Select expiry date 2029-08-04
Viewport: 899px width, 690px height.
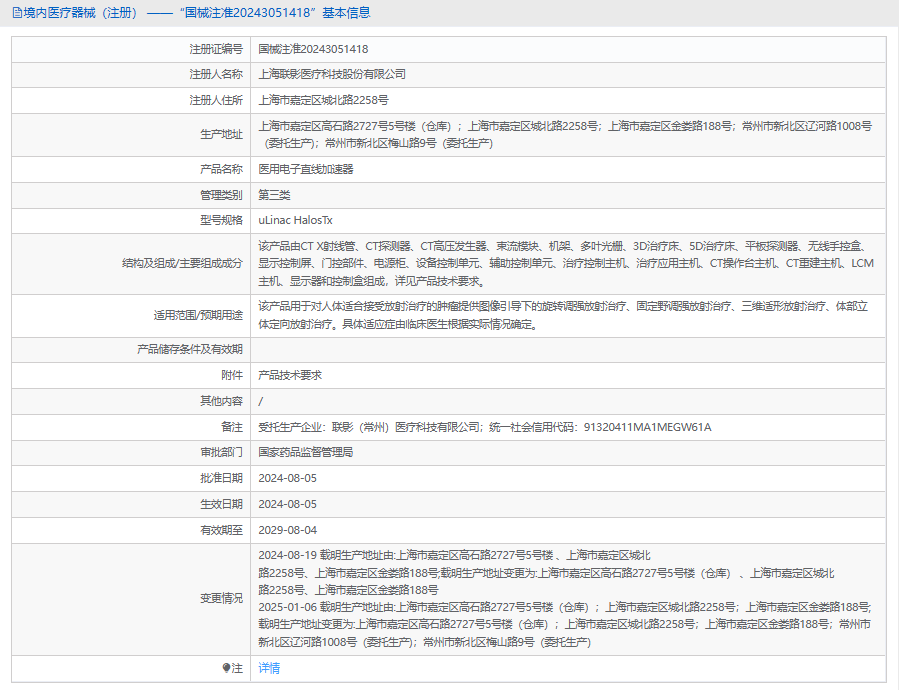coord(287,530)
